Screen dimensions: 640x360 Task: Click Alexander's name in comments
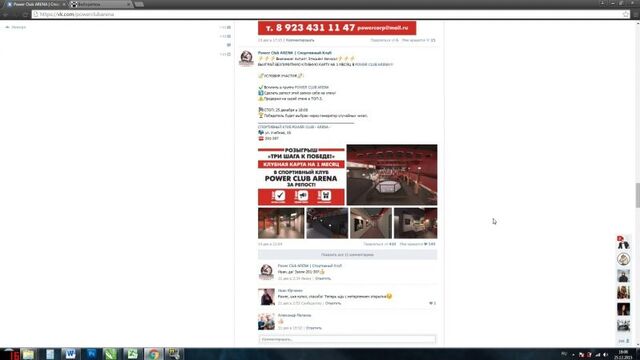294,316
